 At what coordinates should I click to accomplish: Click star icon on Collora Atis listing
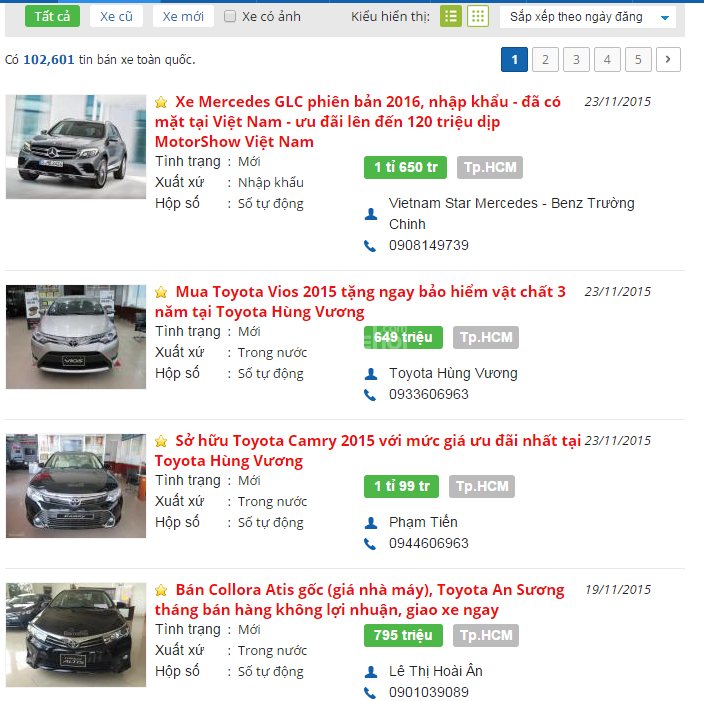click(161, 590)
